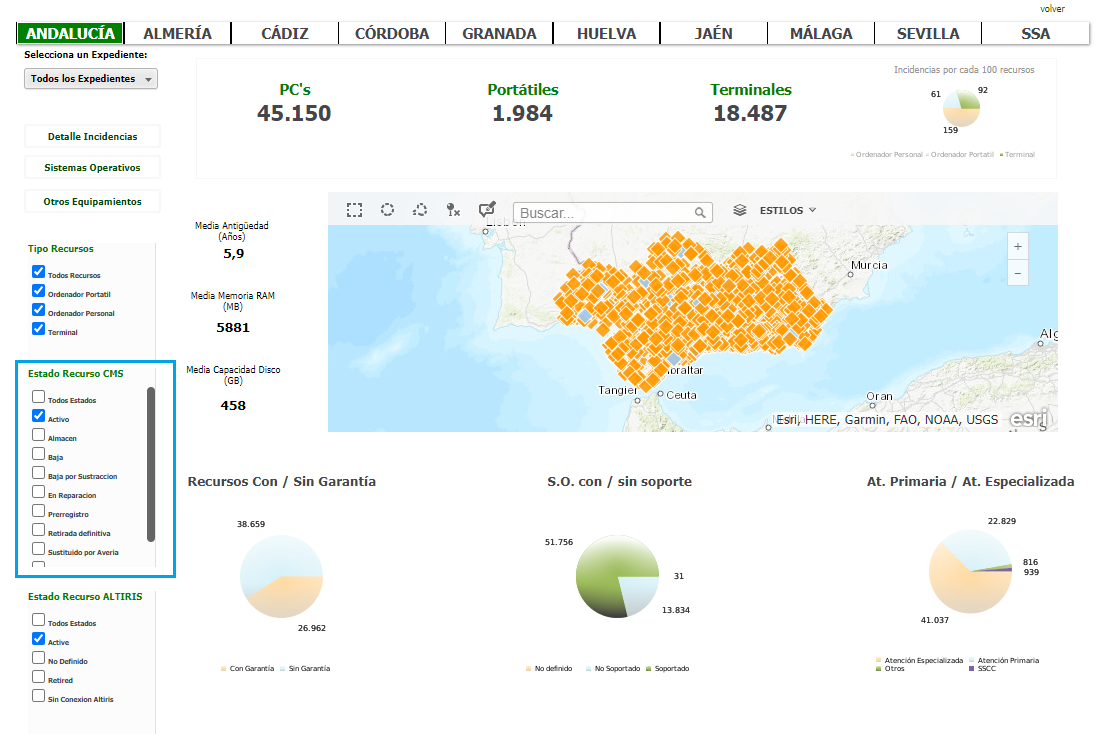Check the Prerregistro checkbox
The image size is (1101, 734).
click(39, 511)
